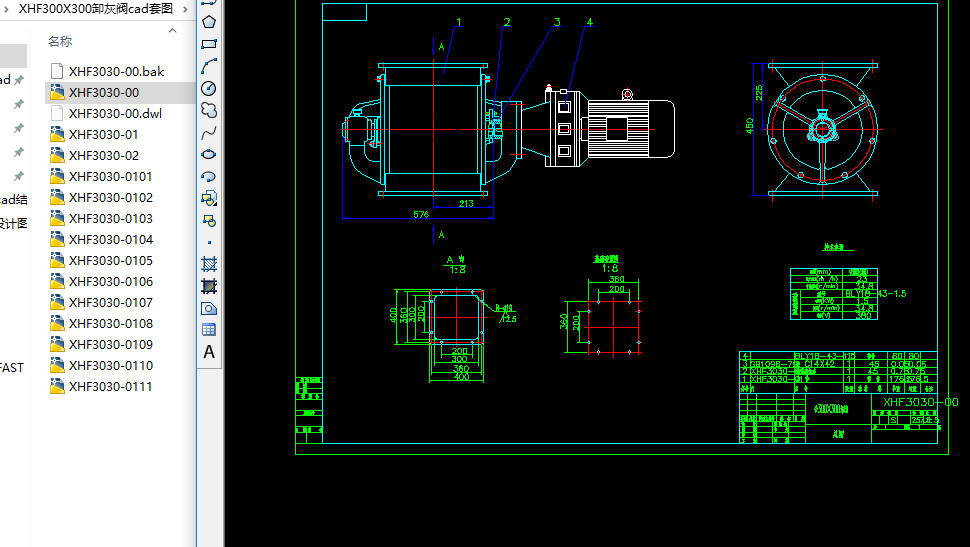Viewport: 970px width, 547px height.
Task: Click the 213 dimension text in the drawing
Action: 466,203
